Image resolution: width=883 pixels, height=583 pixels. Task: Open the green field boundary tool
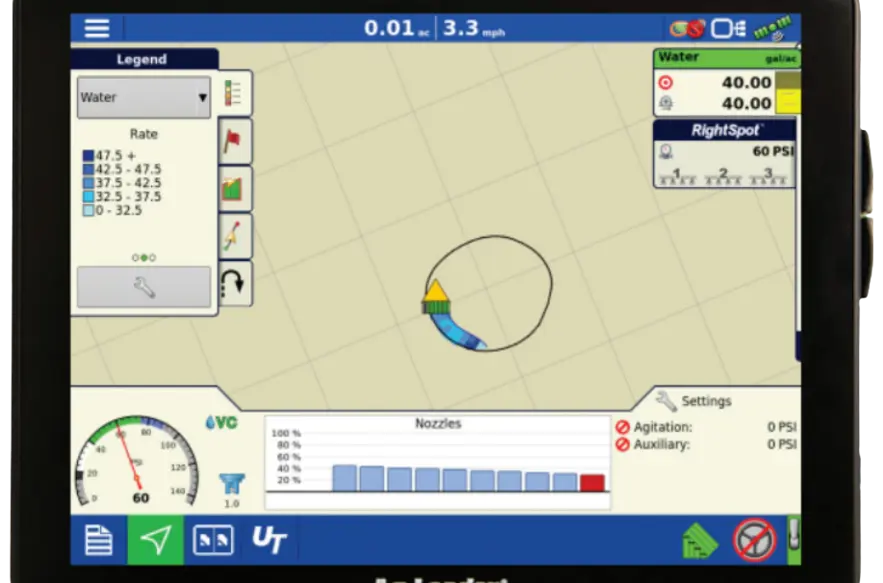(235, 189)
